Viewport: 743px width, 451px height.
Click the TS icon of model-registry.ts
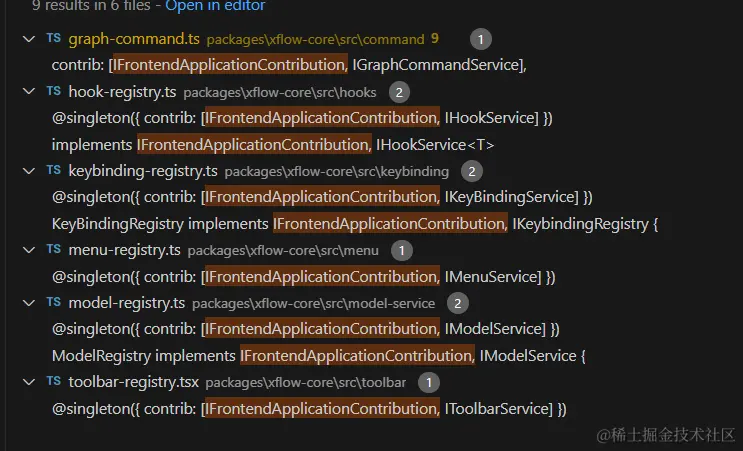point(54,302)
